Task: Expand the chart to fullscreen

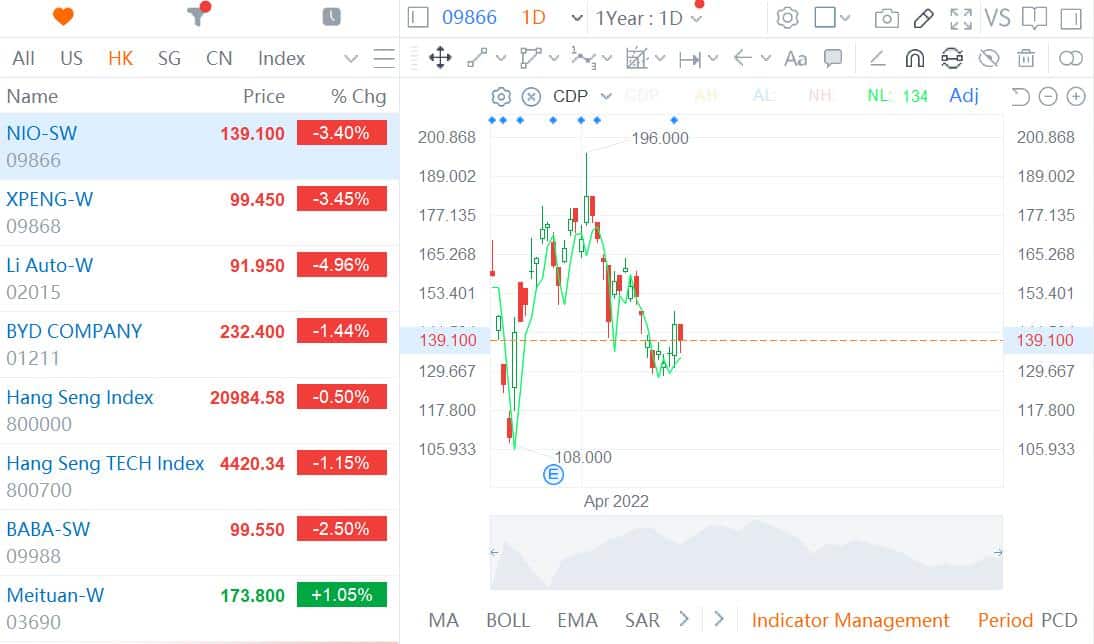Action: (x=961, y=18)
